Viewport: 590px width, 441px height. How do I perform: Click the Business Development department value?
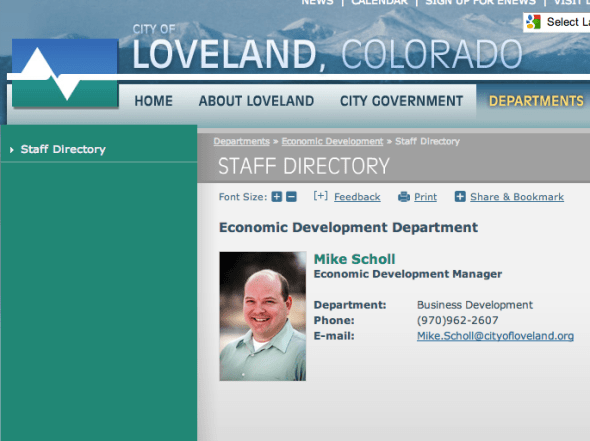(475, 305)
